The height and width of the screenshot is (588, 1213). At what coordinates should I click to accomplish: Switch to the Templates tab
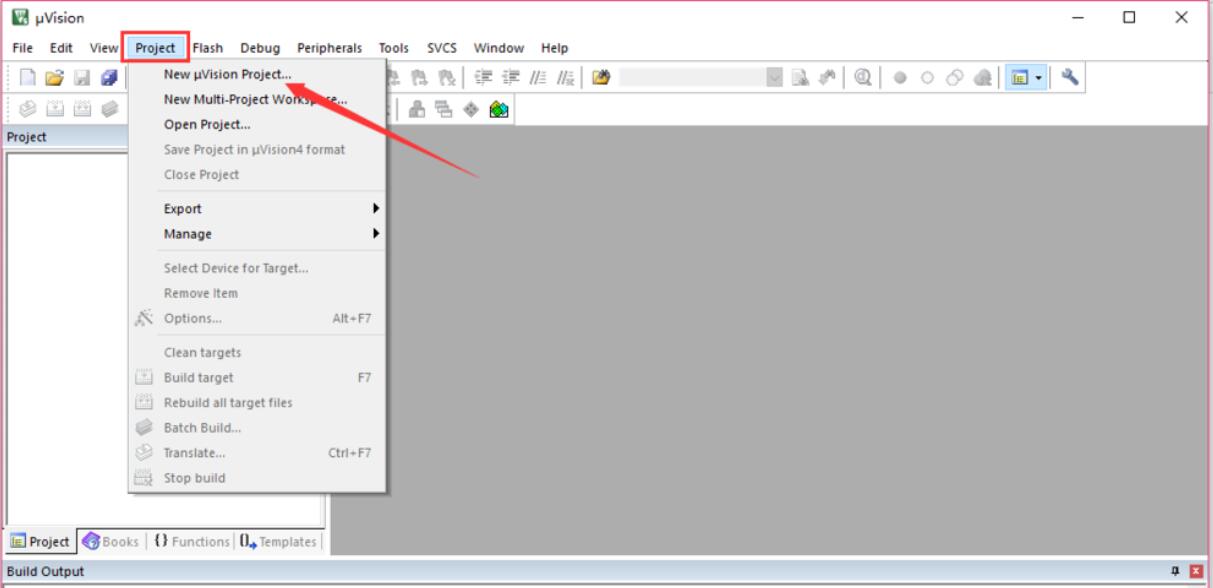[278, 542]
